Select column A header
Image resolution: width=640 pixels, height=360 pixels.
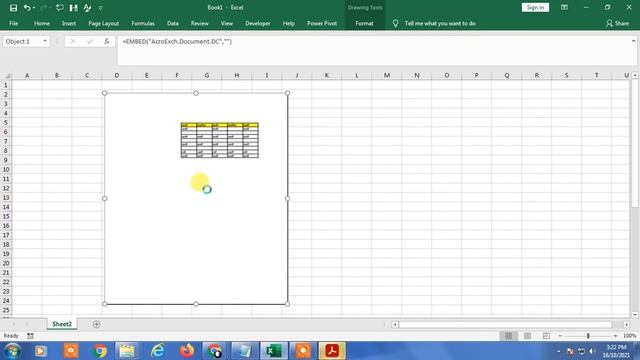(27, 76)
